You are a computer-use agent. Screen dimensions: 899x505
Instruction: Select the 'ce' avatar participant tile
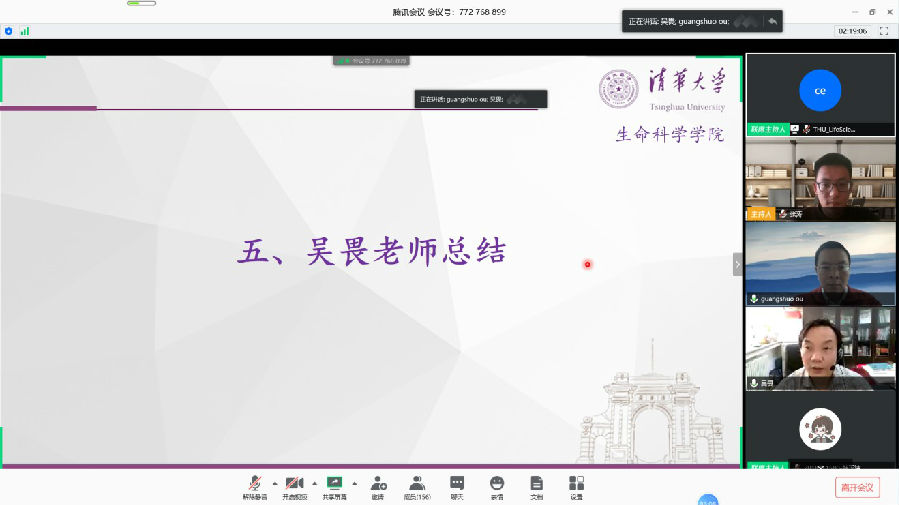[x=820, y=91]
